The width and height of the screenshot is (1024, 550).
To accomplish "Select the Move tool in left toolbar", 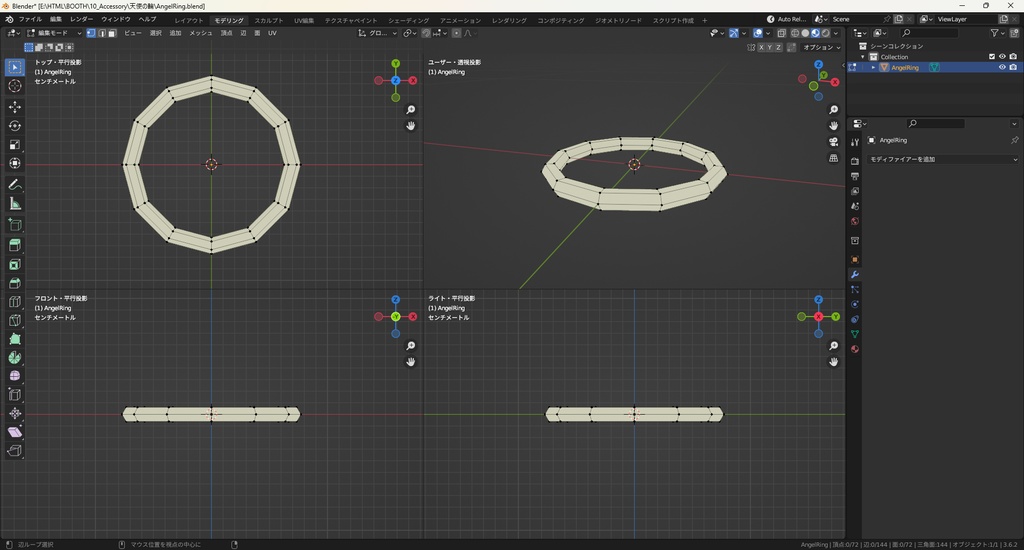I will coord(15,106).
